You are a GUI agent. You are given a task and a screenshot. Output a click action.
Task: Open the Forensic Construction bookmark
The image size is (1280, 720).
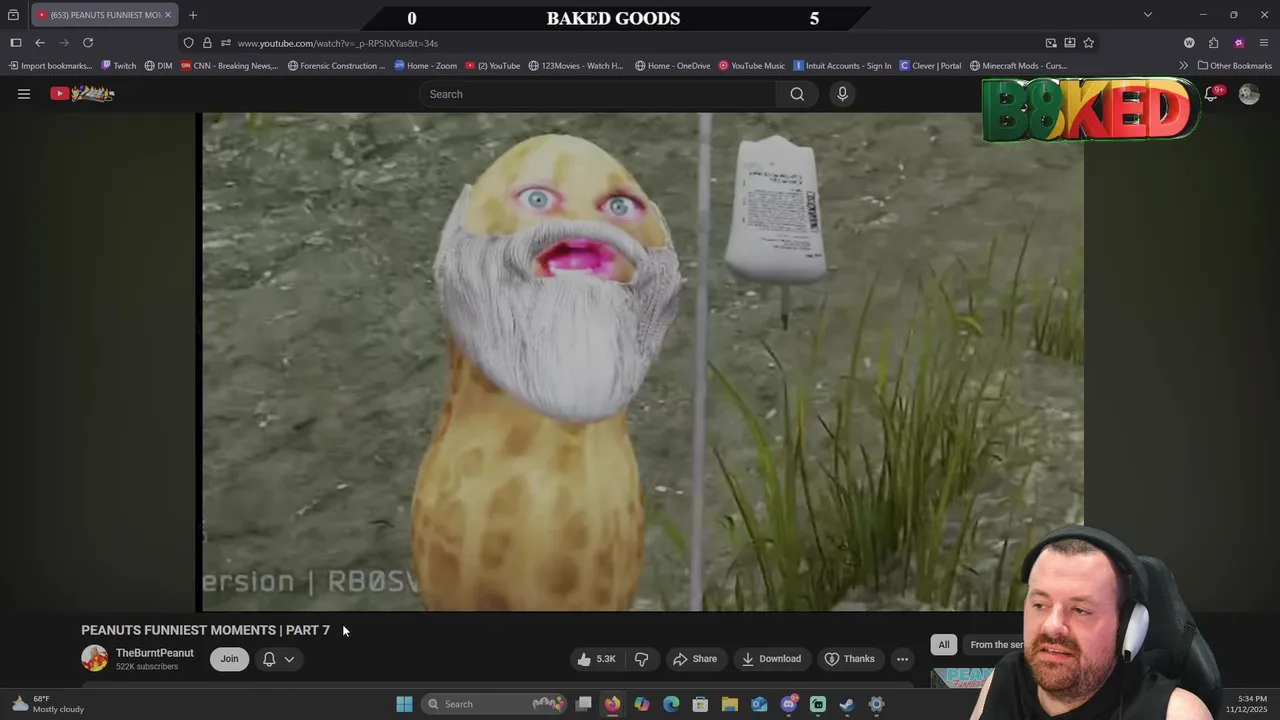pyautogui.click(x=336, y=66)
